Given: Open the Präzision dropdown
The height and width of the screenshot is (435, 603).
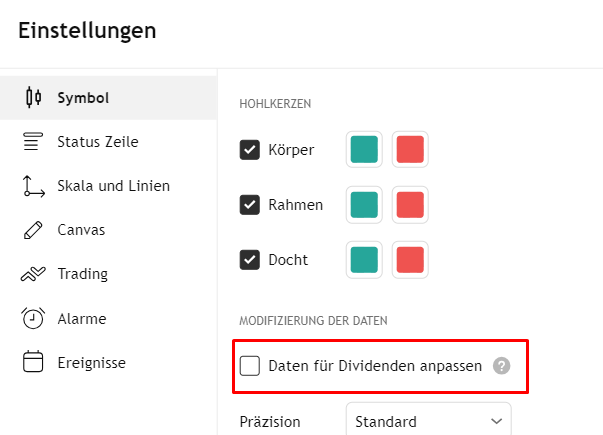Looking at the screenshot, I should (428, 422).
